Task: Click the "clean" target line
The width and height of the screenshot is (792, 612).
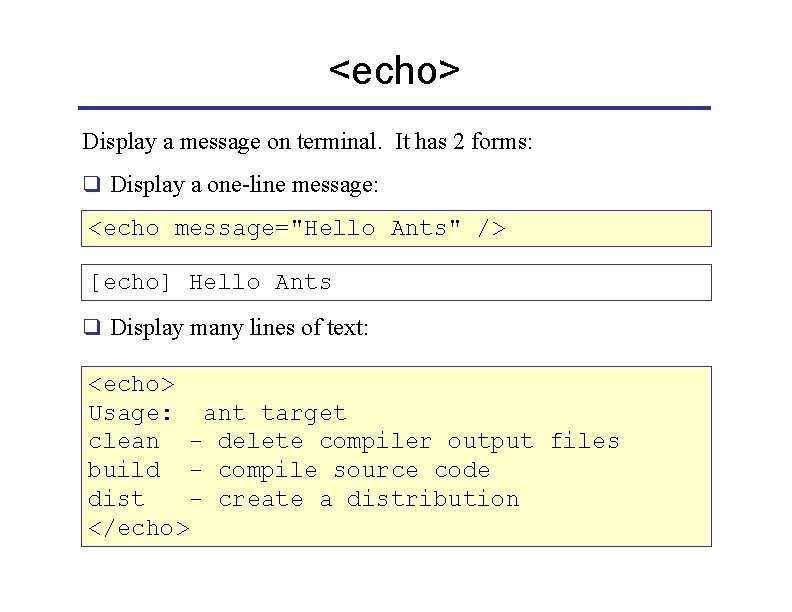Action: click(x=354, y=442)
